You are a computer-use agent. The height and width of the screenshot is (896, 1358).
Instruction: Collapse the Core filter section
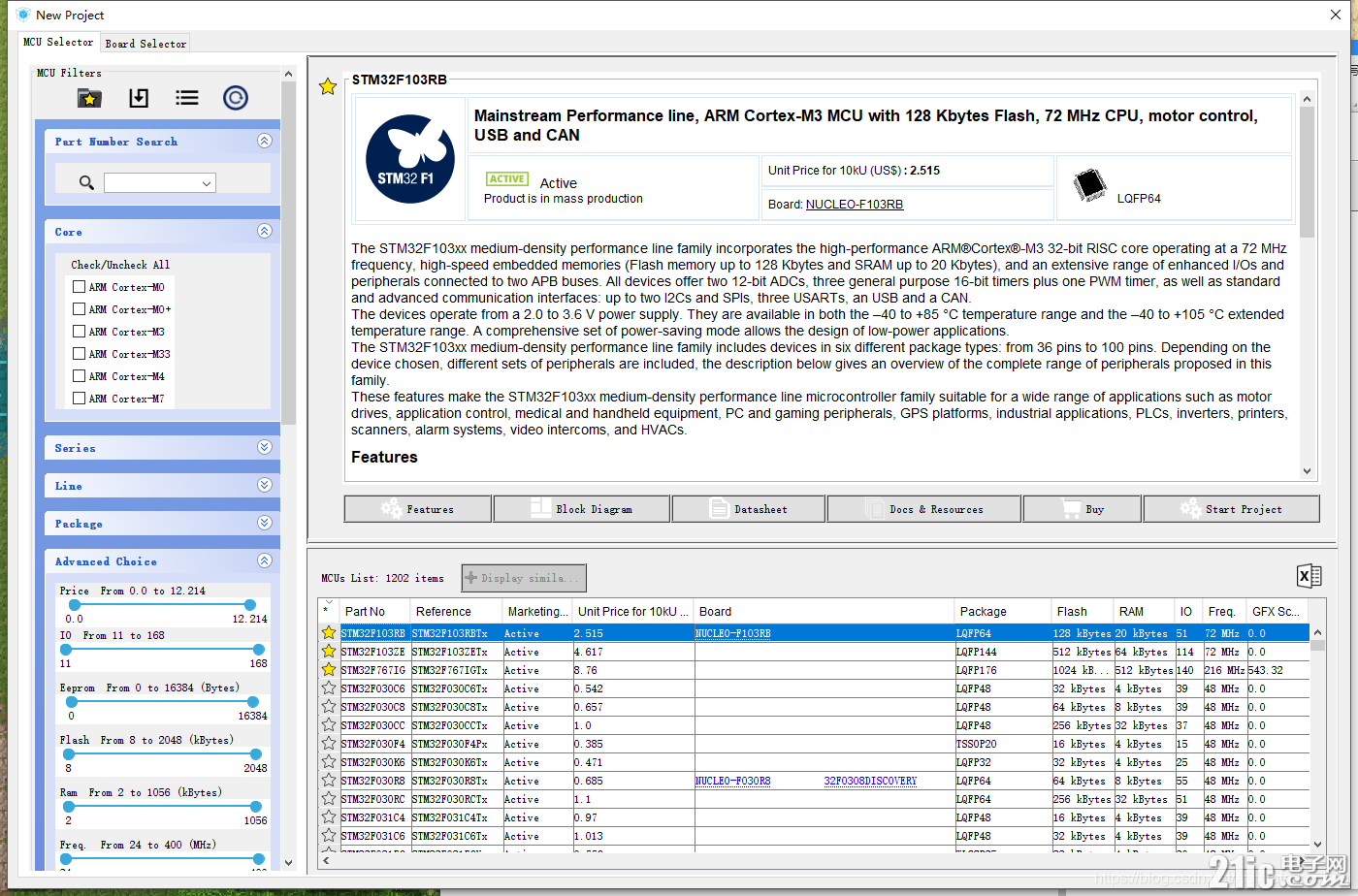[x=265, y=231]
